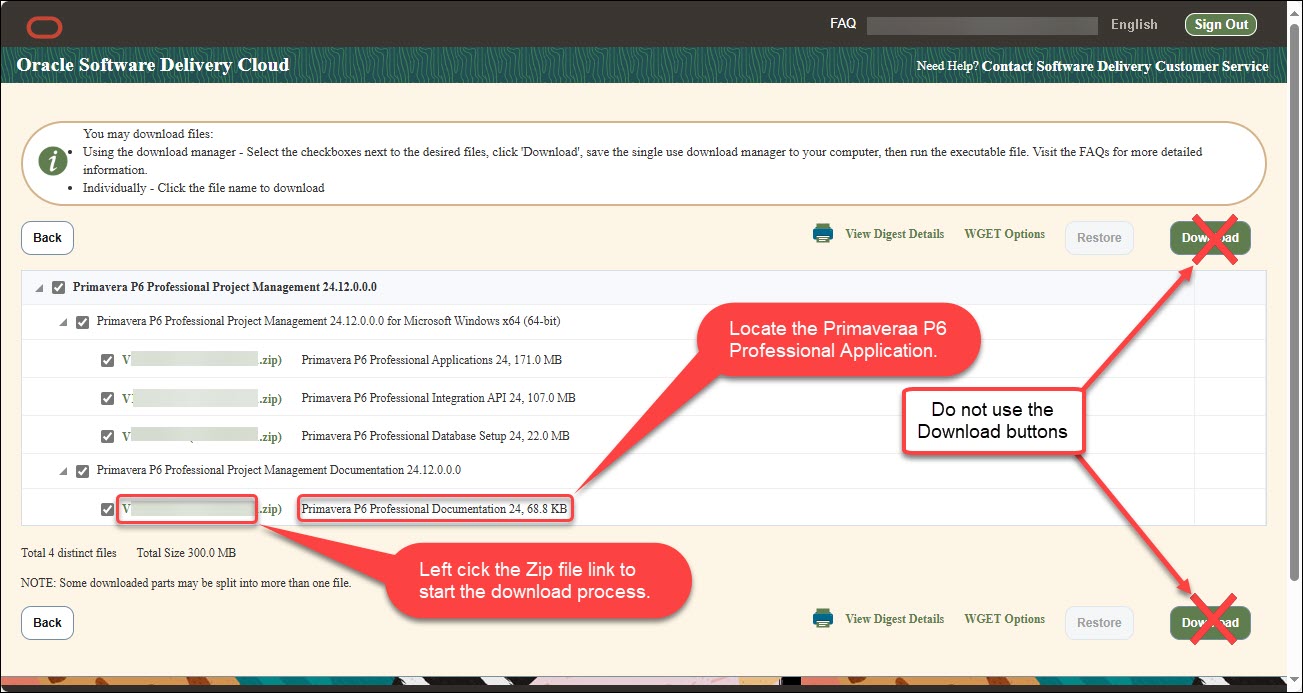Click the top printer icon beside View Digest Details
1303x693 pixels.
[823, 234]
